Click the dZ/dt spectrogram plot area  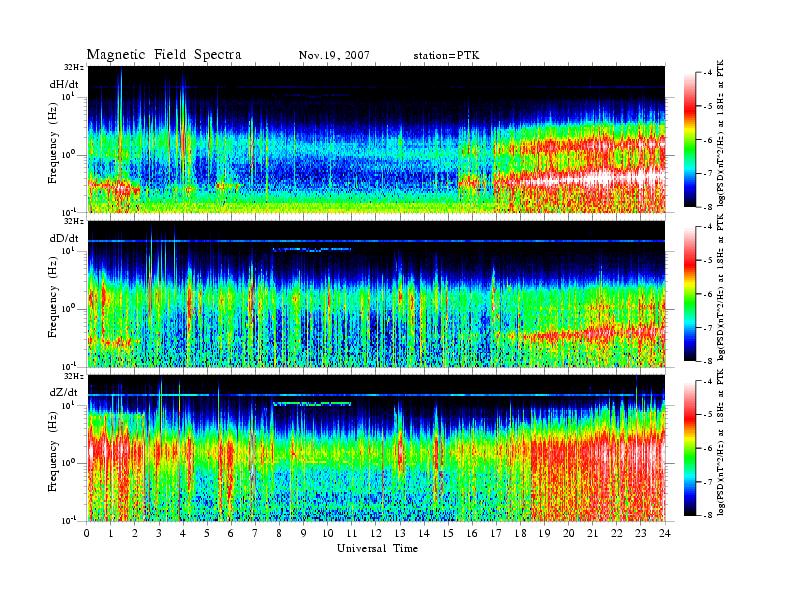[377, 448]
